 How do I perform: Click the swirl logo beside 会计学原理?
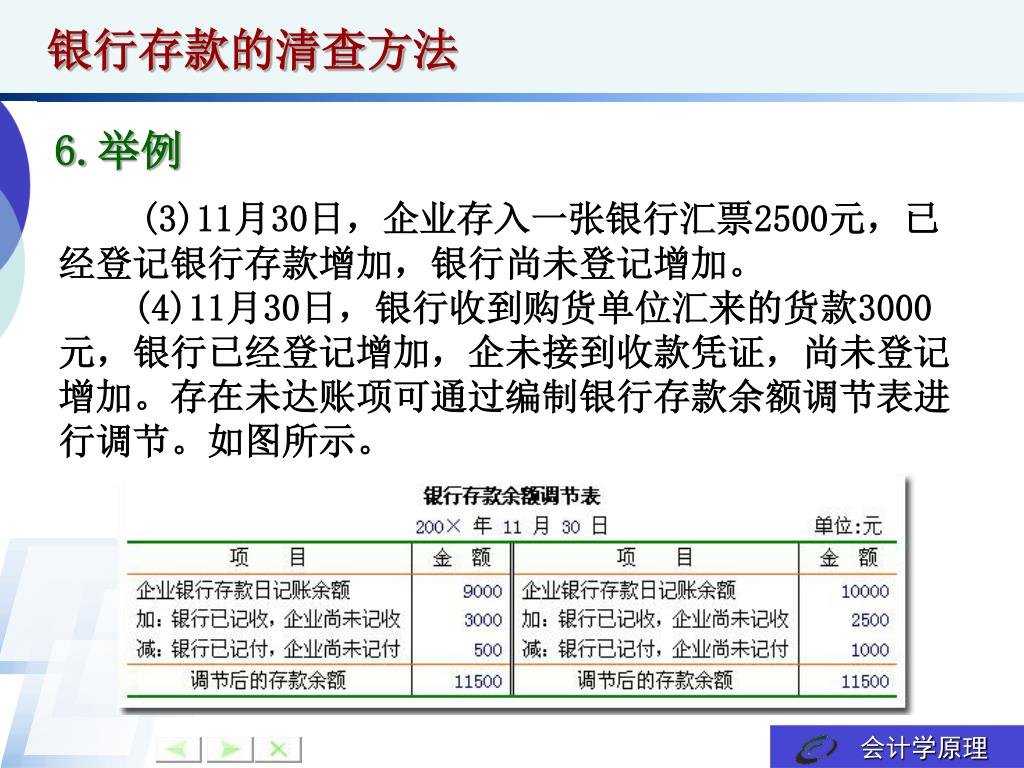click(816, 748)
